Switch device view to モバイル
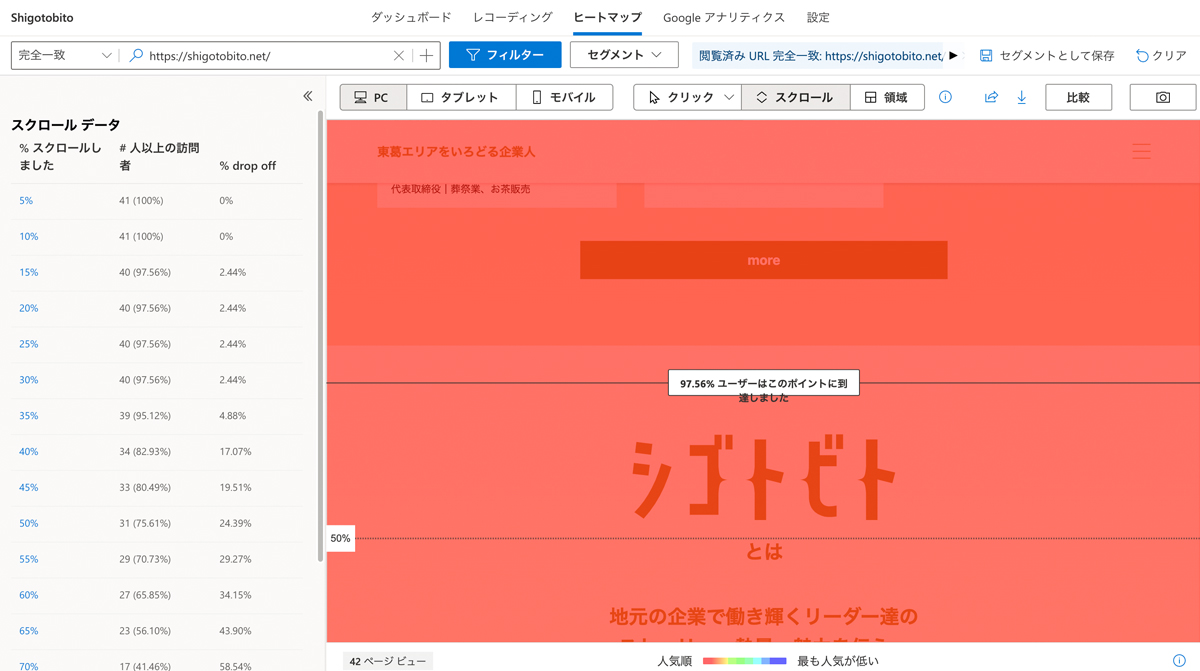This screenshot has width=1200, height=671. coord(564,97)
